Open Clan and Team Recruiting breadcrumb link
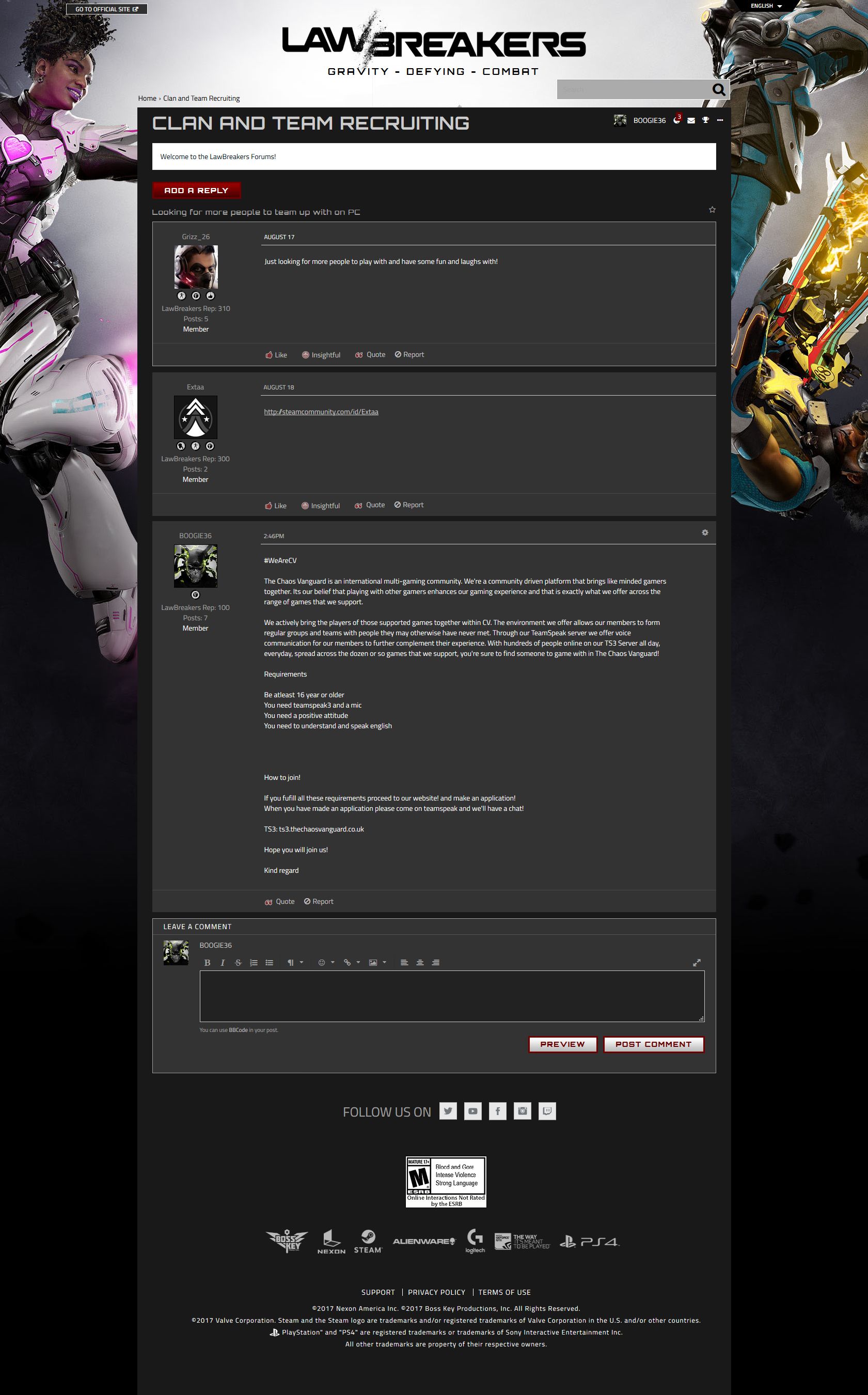The width and height of the screenshot is (868, 1395). tap(201, 98)
